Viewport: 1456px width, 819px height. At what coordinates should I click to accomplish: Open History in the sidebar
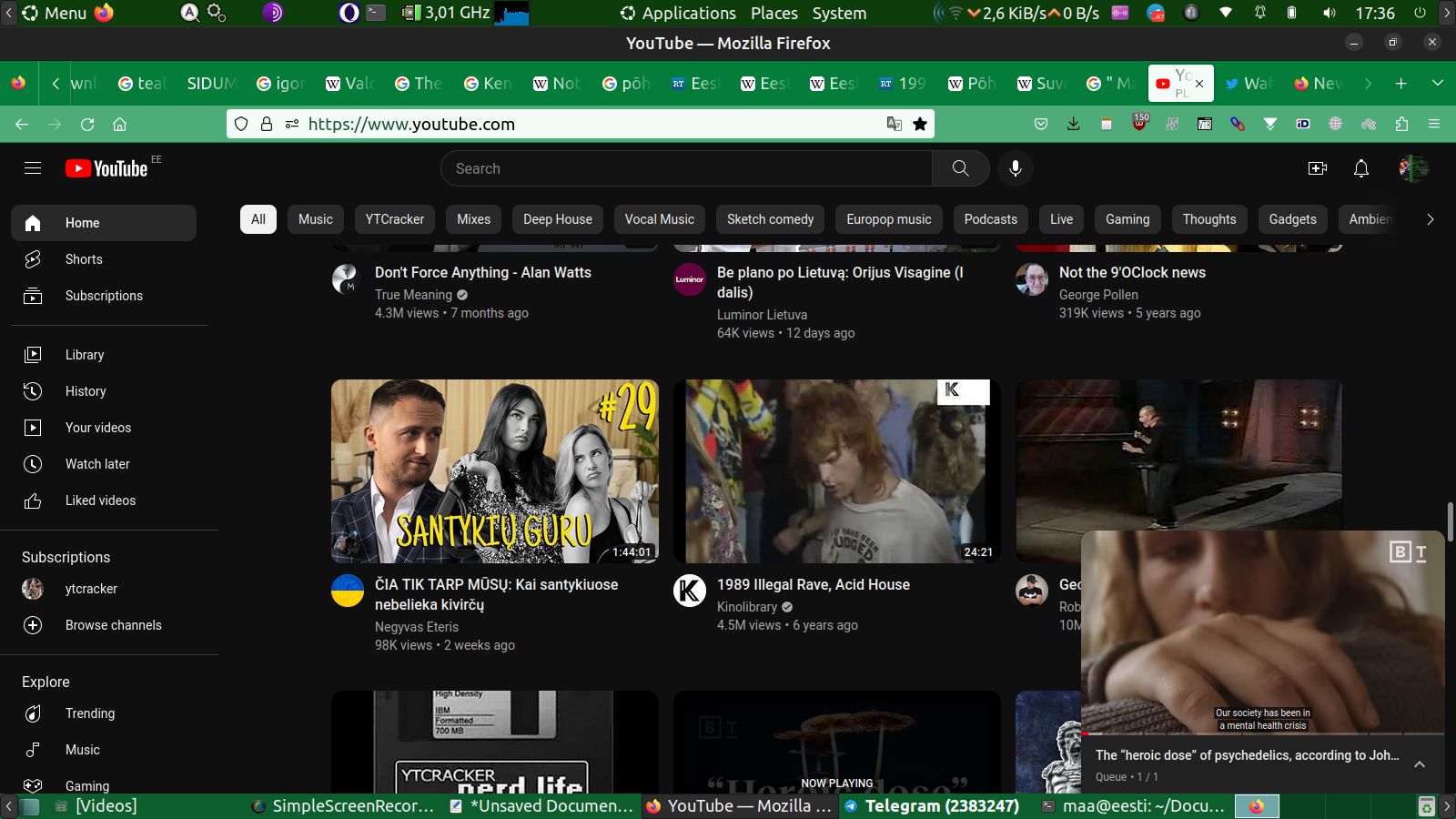click(86, 391)
